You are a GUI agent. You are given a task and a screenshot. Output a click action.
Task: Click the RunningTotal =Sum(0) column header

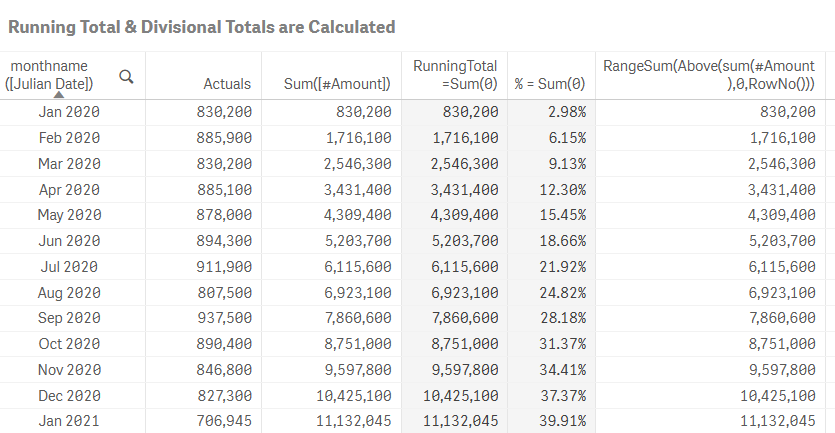455,75
